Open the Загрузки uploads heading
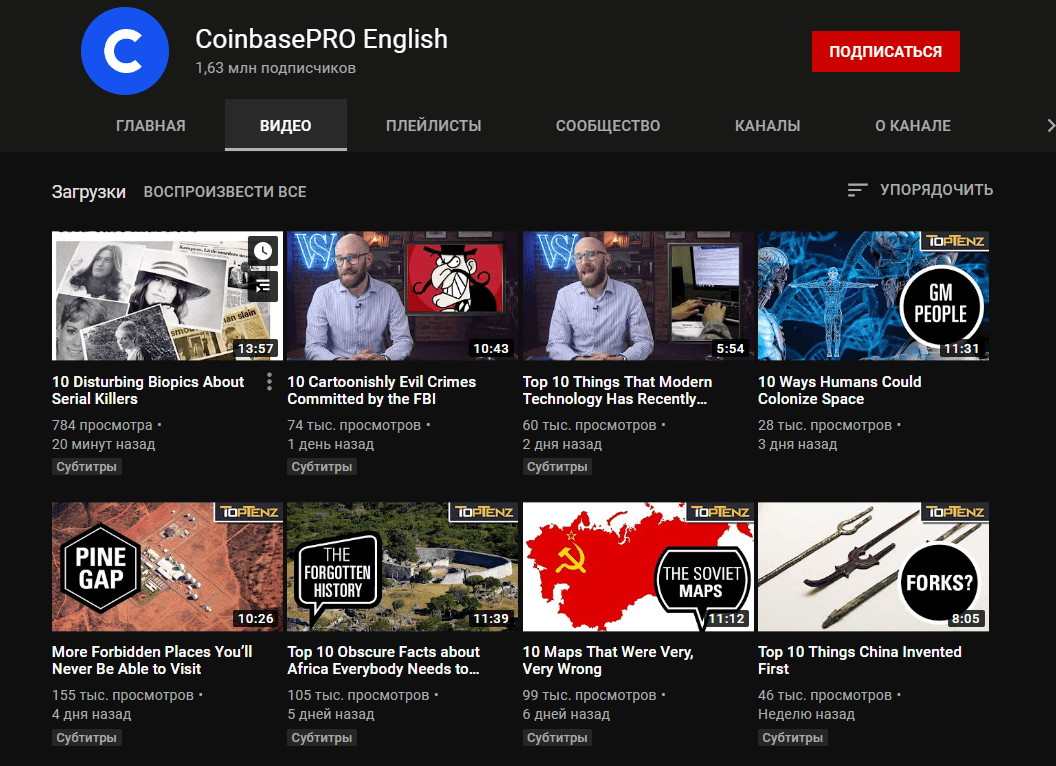The height and width of the screenshot is (766, 1056). tap(89, 192)
